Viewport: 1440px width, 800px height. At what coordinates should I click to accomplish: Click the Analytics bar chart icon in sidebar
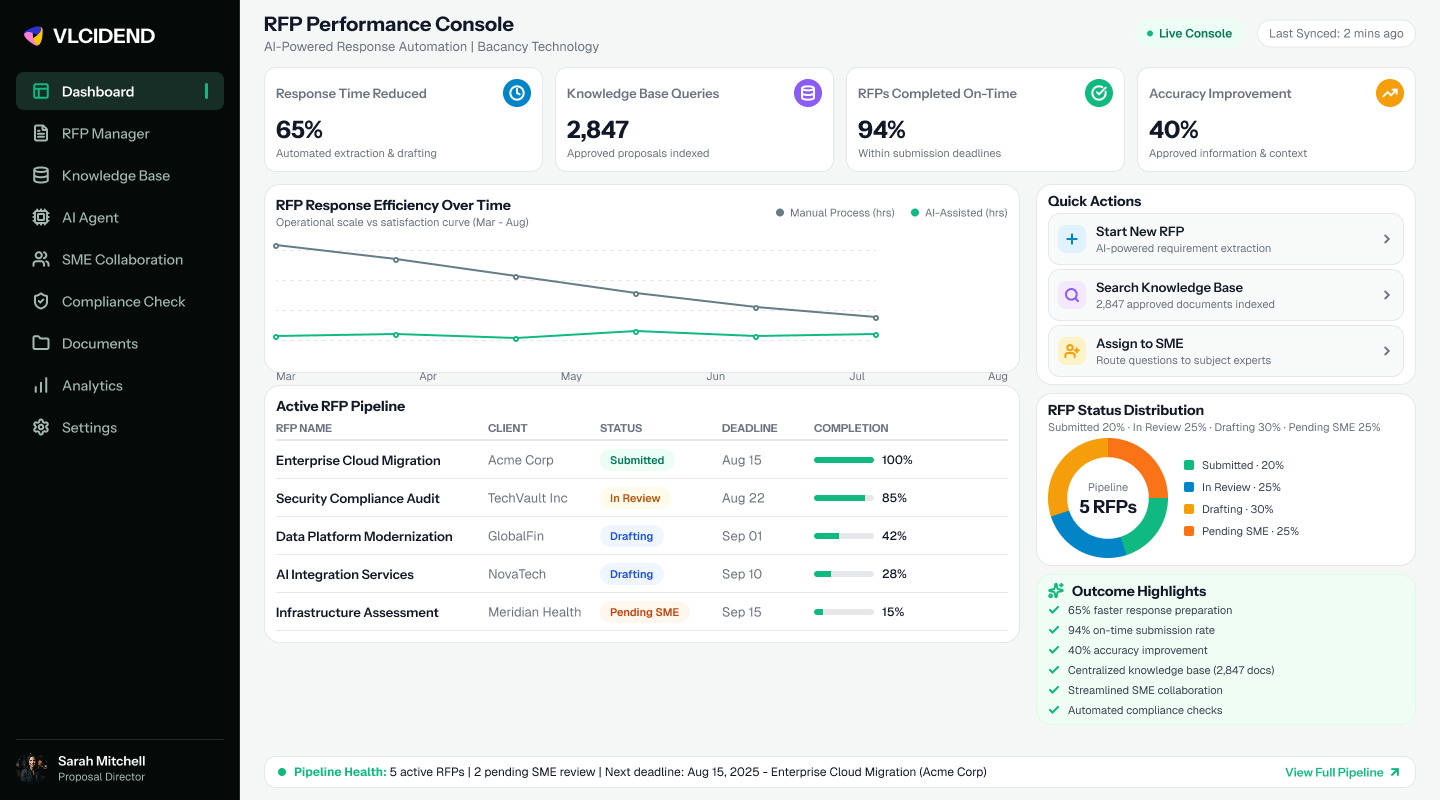click(x=41, y=385)
